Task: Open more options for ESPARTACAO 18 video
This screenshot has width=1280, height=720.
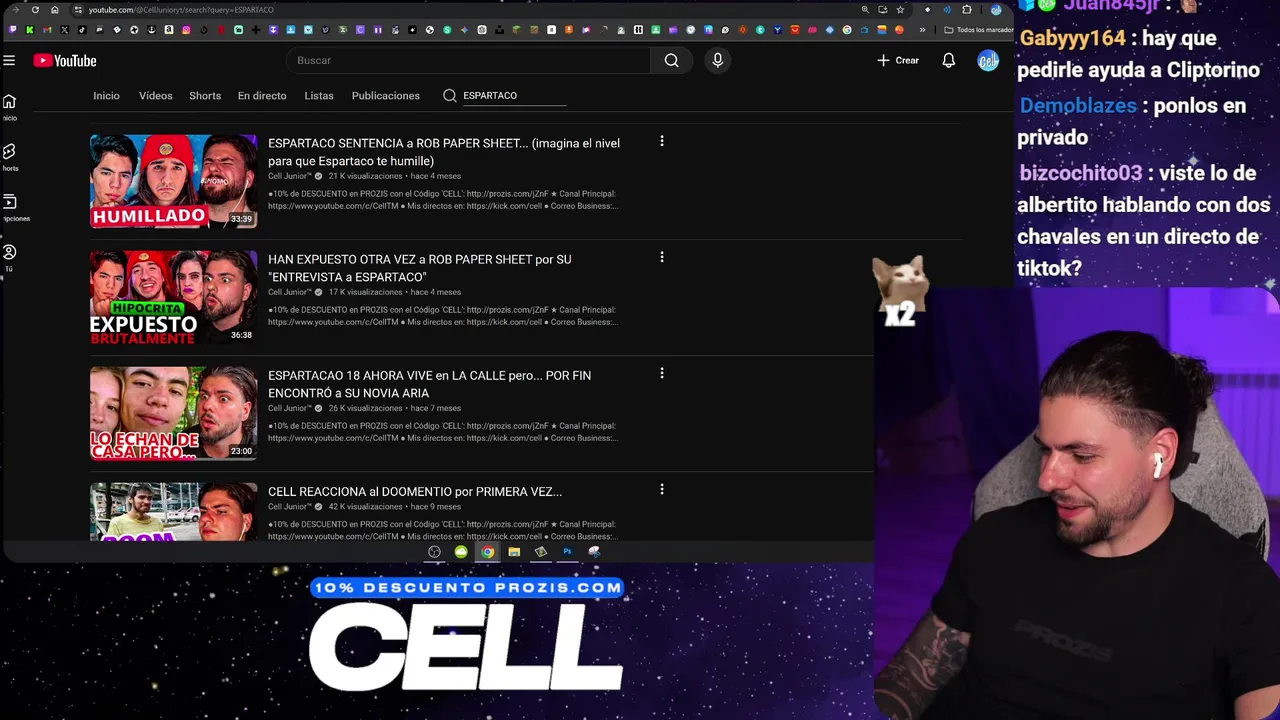Action: pos(661,373)
